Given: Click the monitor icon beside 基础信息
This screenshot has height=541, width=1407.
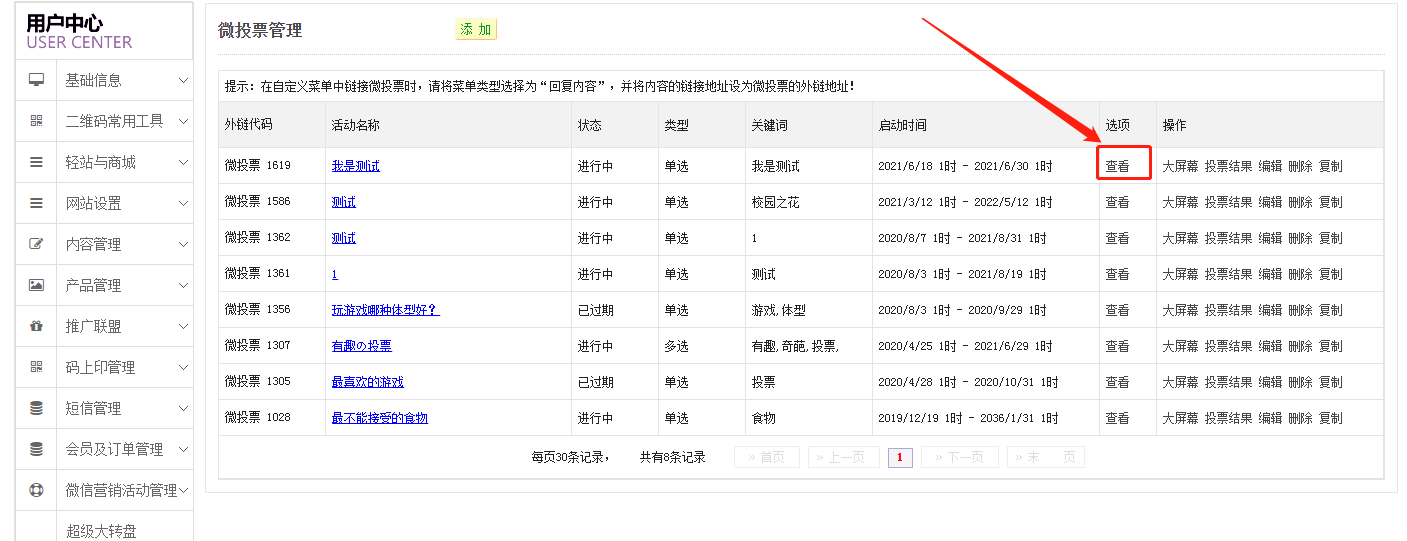Looking at the screenshot, I should tap(37, 80).
